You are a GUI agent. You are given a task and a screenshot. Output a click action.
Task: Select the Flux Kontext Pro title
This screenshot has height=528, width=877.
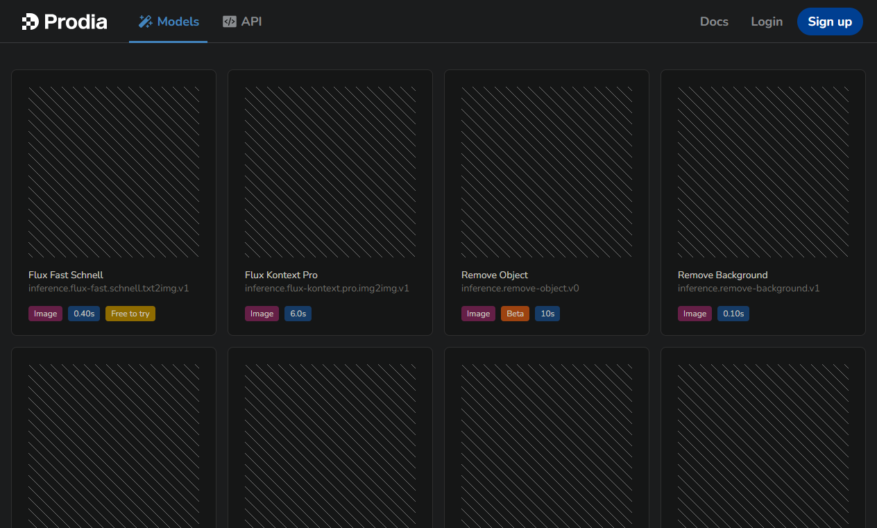click(x=281, y=275)
